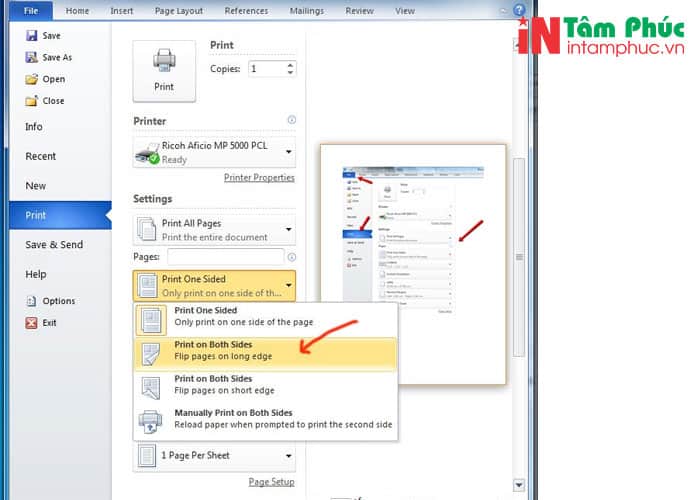Click the info icon beside Pages field
Image resolution: width=700 pixels, height=500 pixels.
(x=292, y=257)
